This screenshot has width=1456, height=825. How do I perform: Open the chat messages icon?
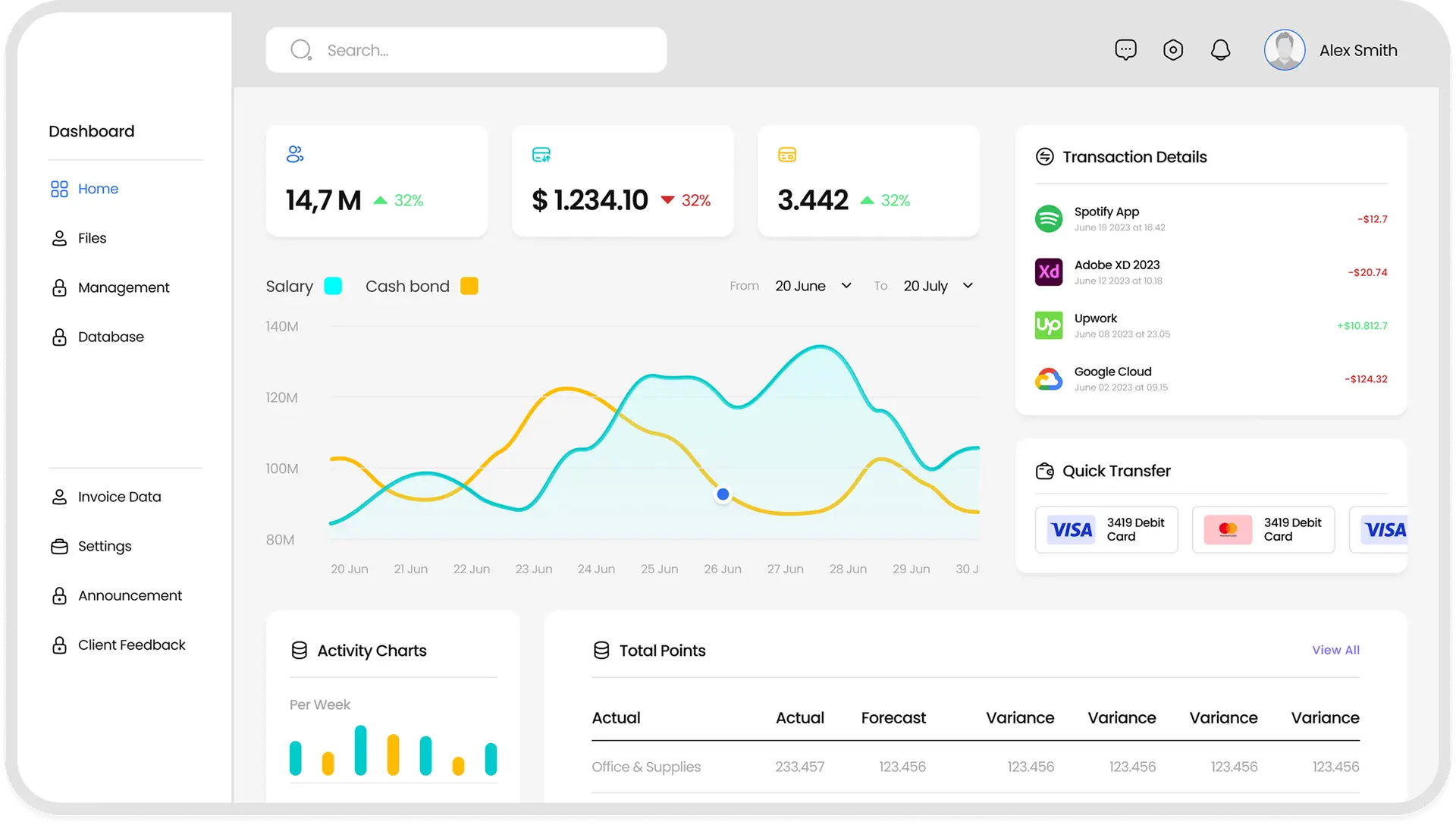click(x=1125, y=50)
